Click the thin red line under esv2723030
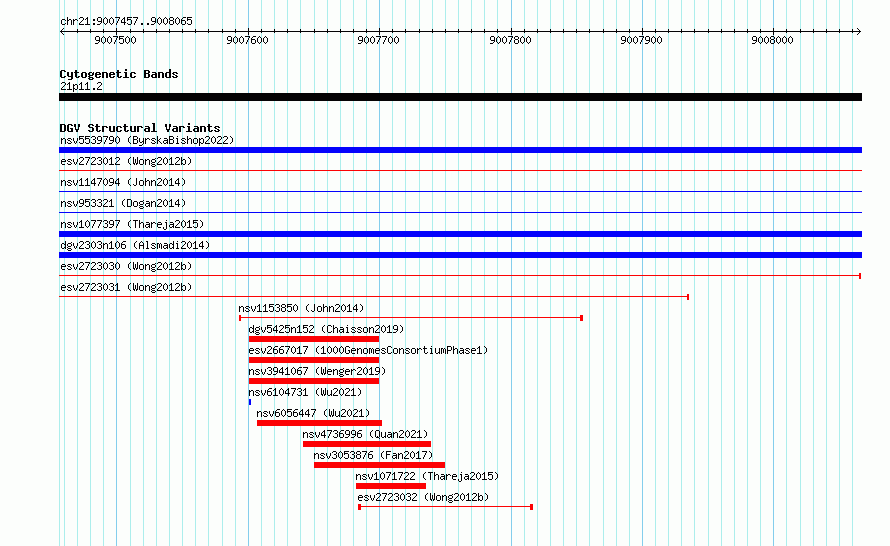The image size is (890, 546). (460, 276)
